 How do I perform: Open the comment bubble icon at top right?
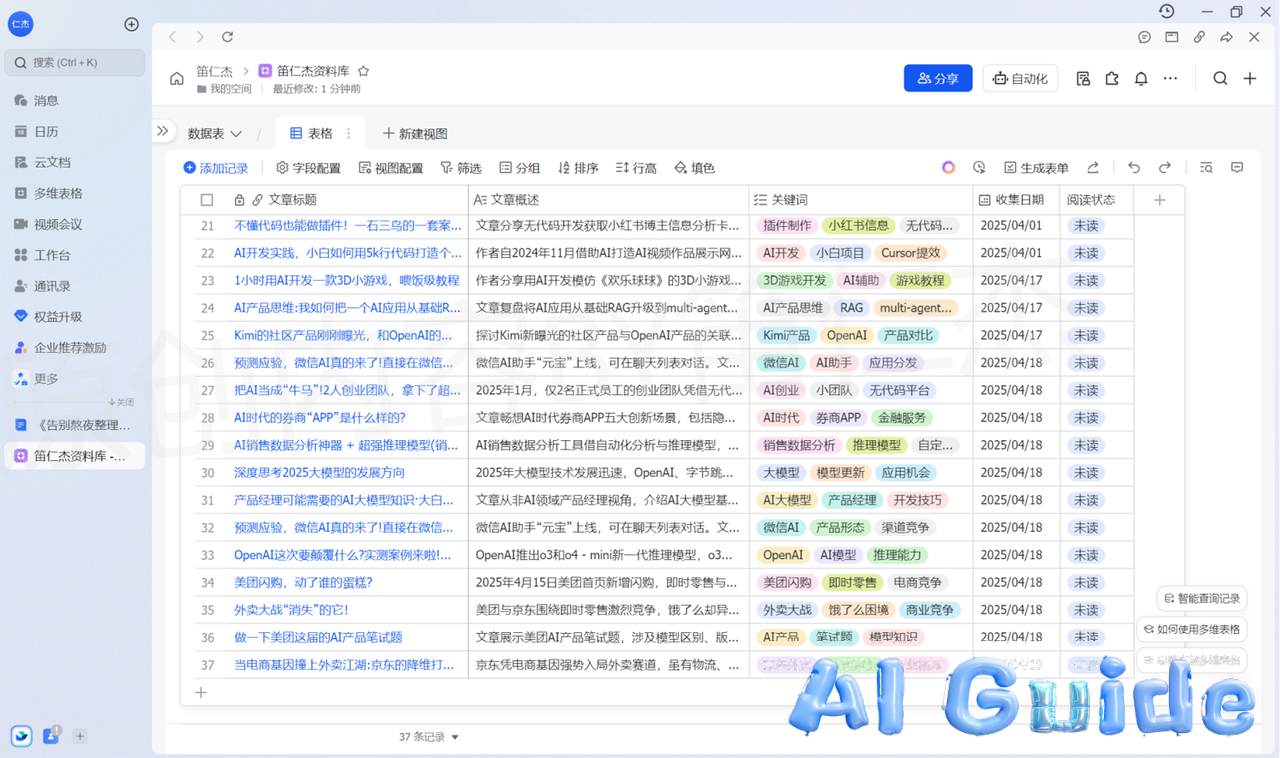tap(1144, 37)
